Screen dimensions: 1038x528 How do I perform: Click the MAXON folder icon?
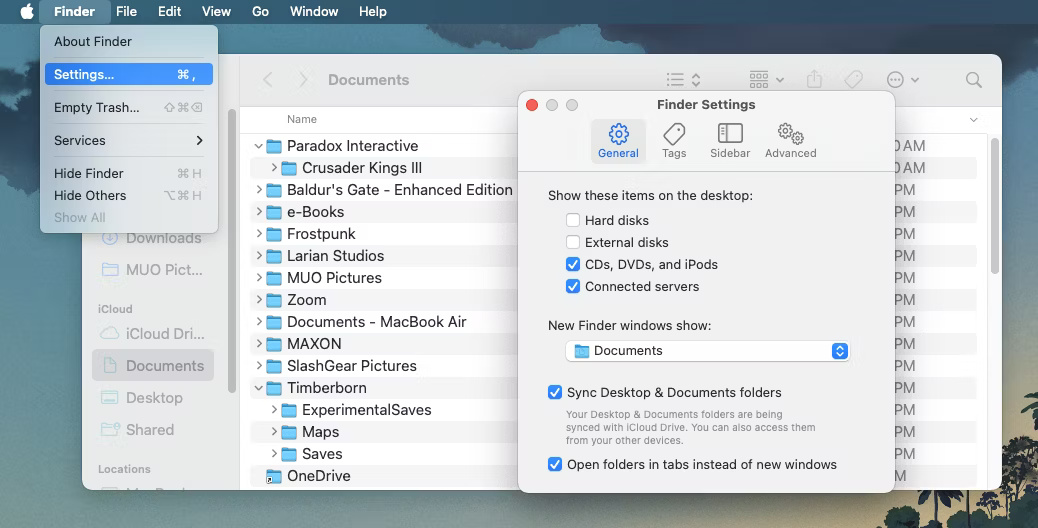pyautogui.click(x=274, y=344)
